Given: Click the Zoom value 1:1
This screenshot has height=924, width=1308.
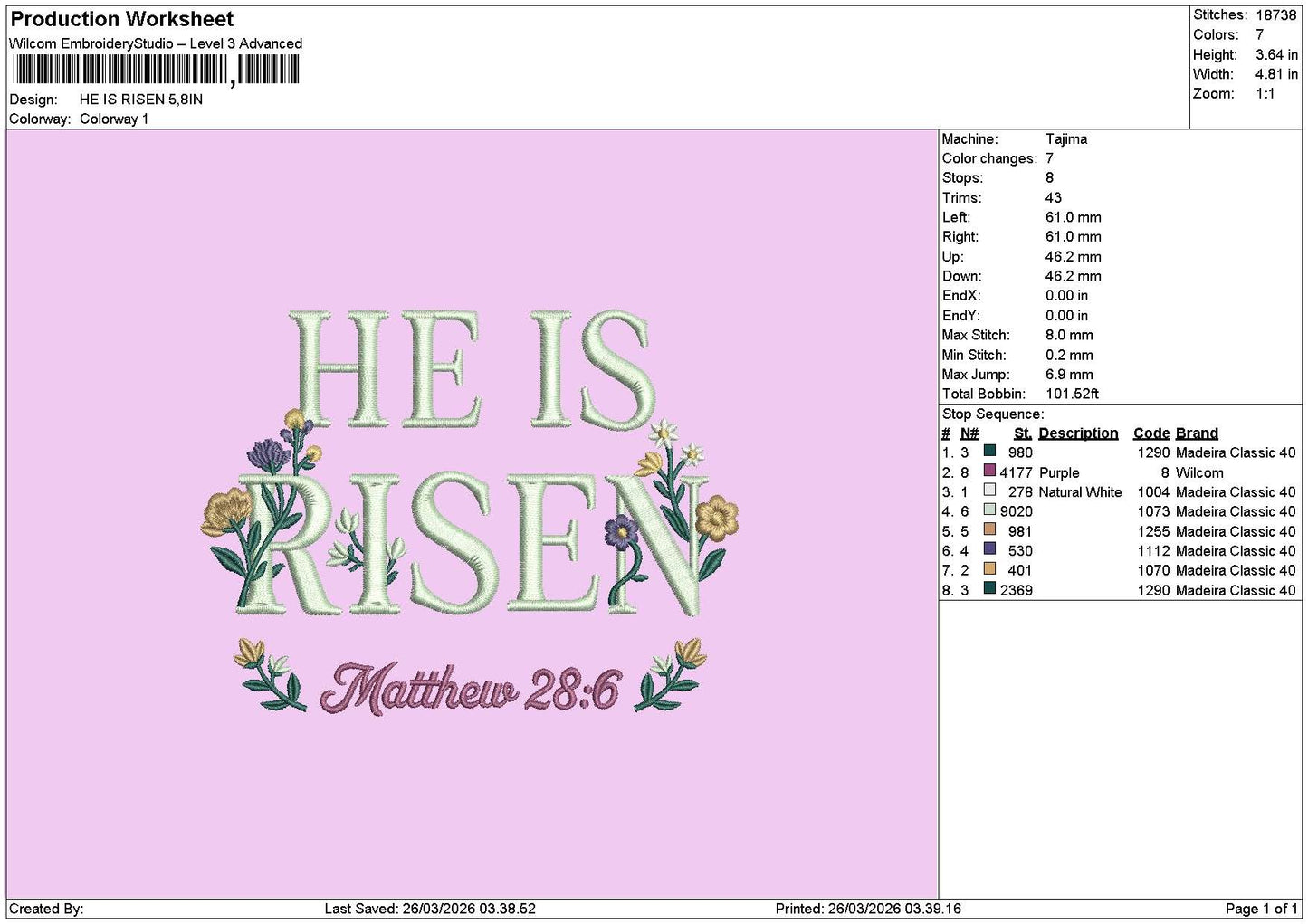Looking at the screenshot, I should [1265, 93].
